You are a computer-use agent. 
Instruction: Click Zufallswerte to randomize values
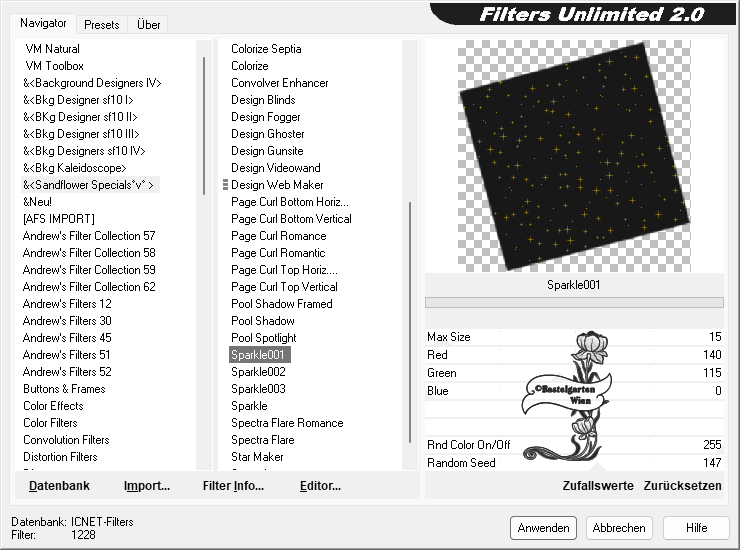pyautogui.click(x=597, y=485)
